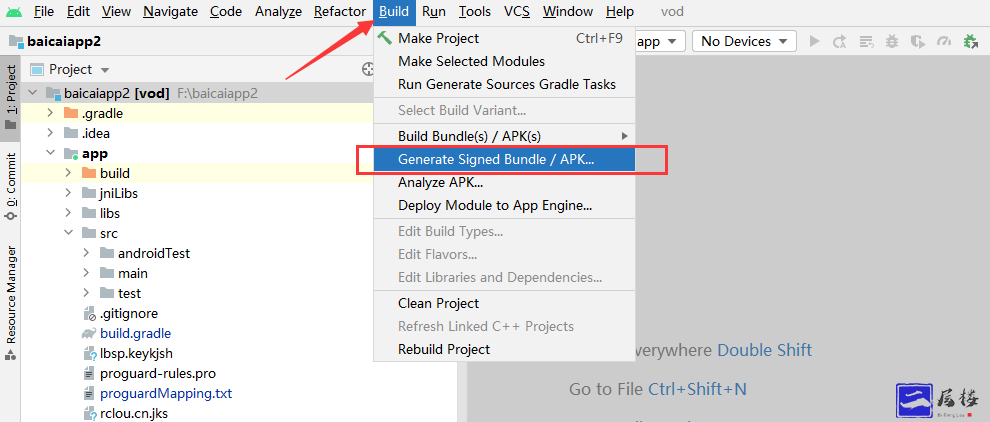
Task: Select Generate Signed Bundle / APK menu item
Action: tap(495, 159)
